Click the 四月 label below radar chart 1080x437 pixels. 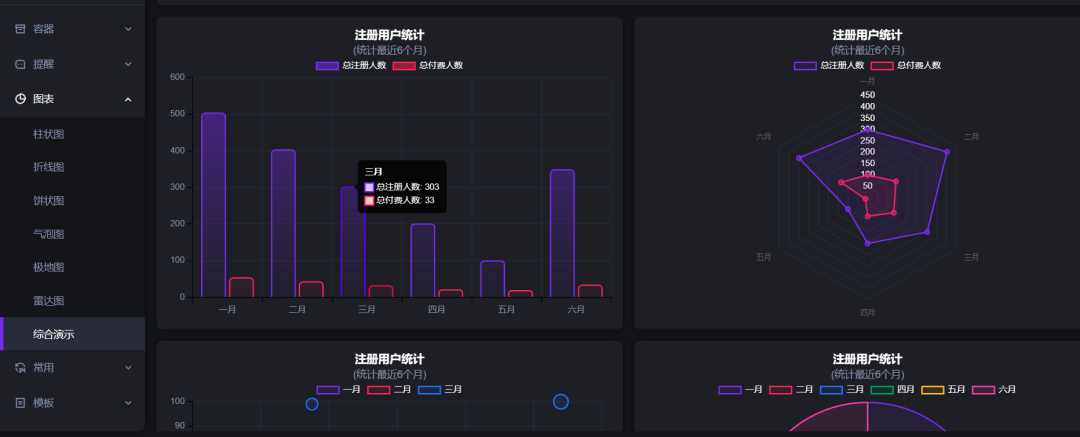[867, 313]
